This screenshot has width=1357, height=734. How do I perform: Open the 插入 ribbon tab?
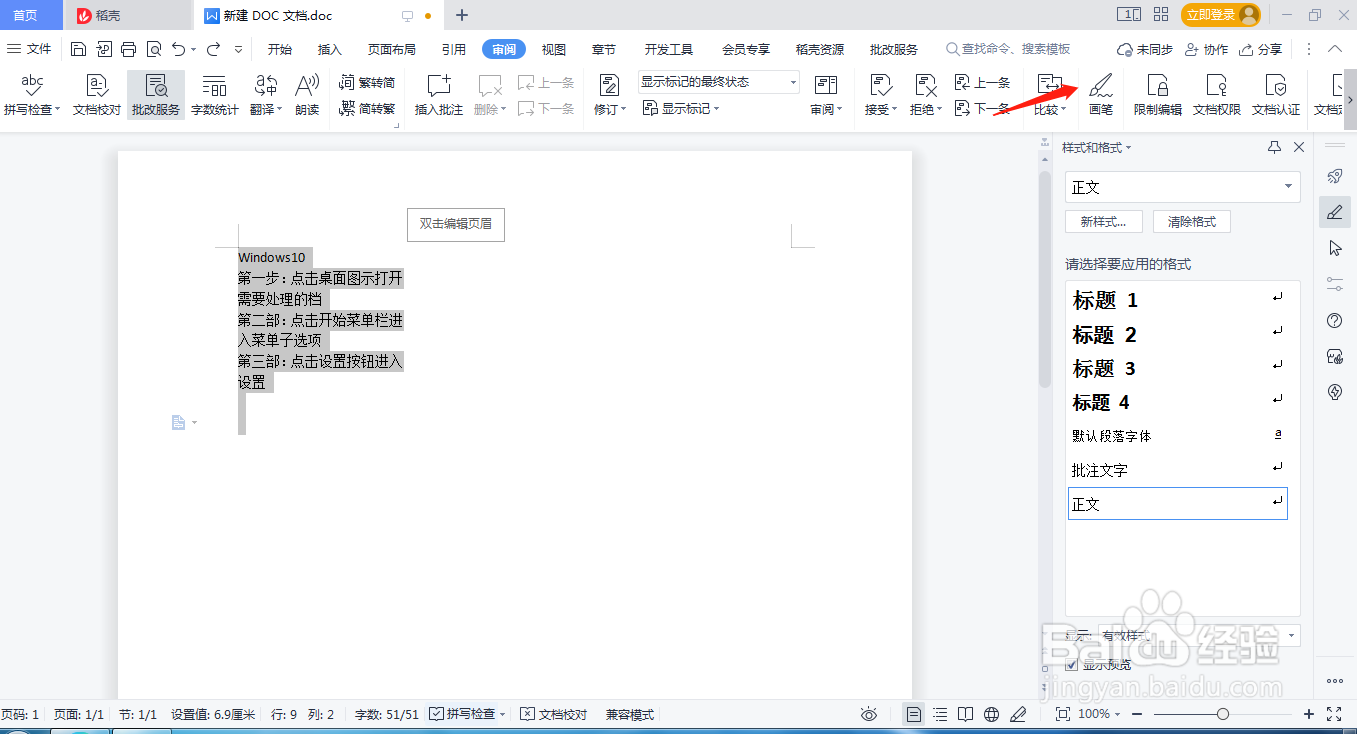tap(329, 47)
